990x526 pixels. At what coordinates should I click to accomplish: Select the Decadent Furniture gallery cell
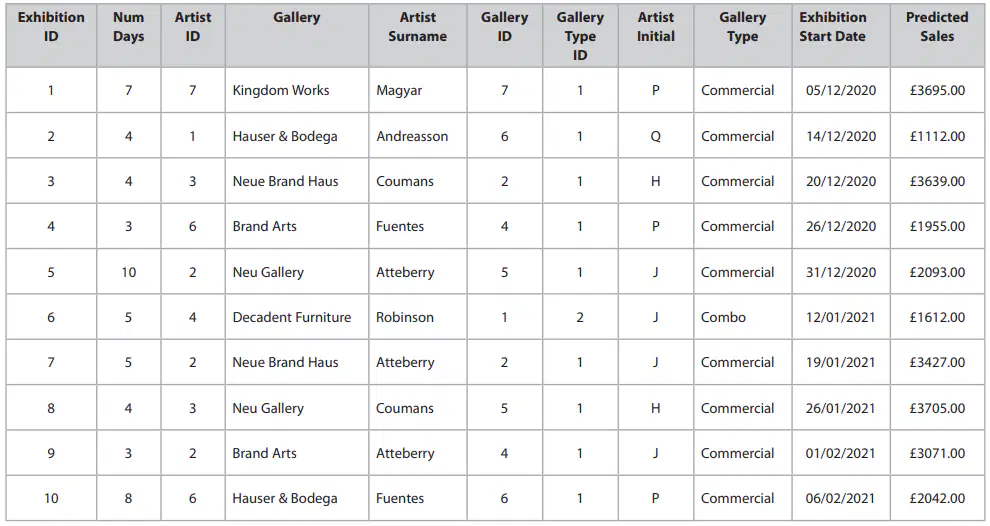click(297, 317)
